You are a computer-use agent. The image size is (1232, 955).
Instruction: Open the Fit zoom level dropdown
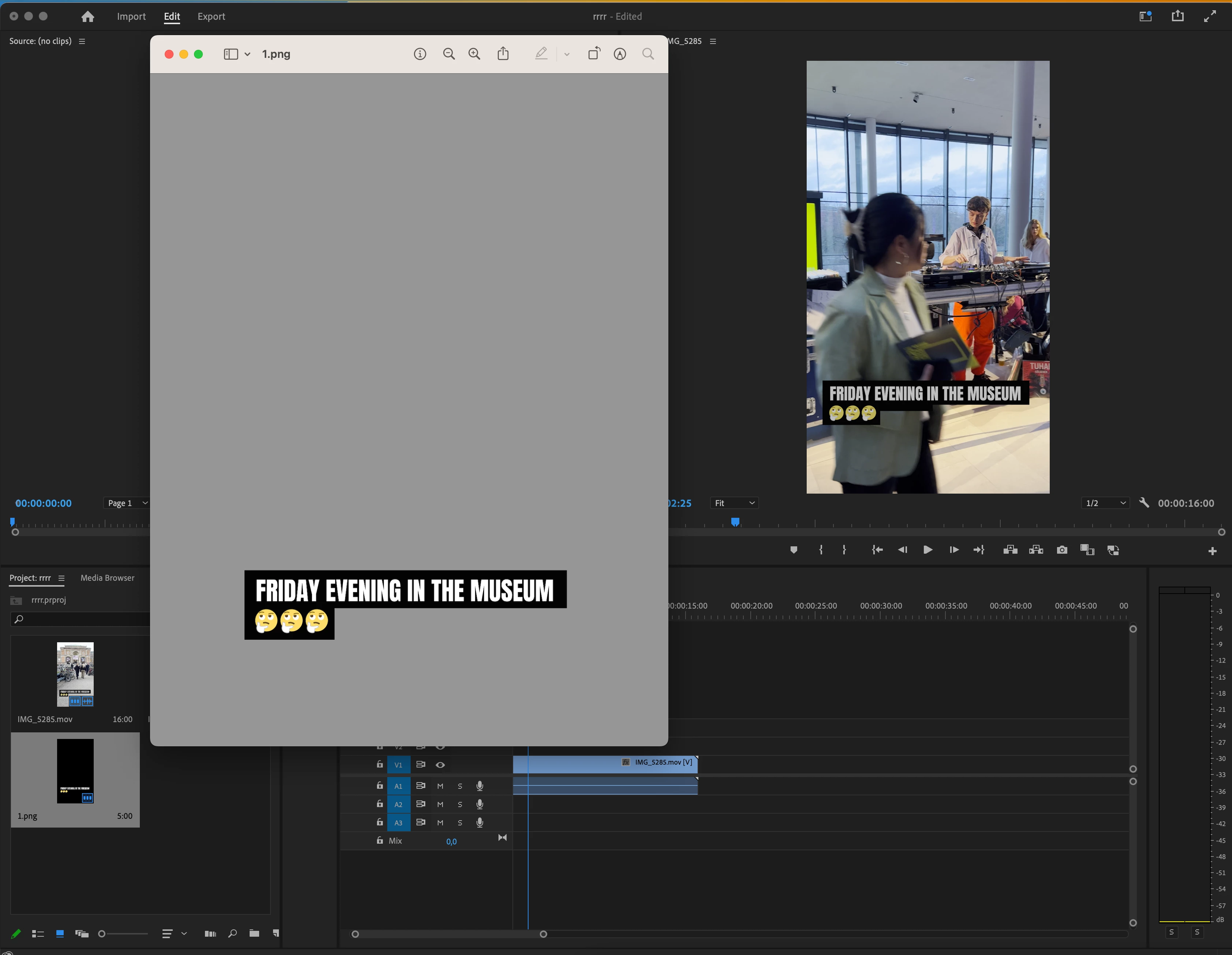coord(734,503)
